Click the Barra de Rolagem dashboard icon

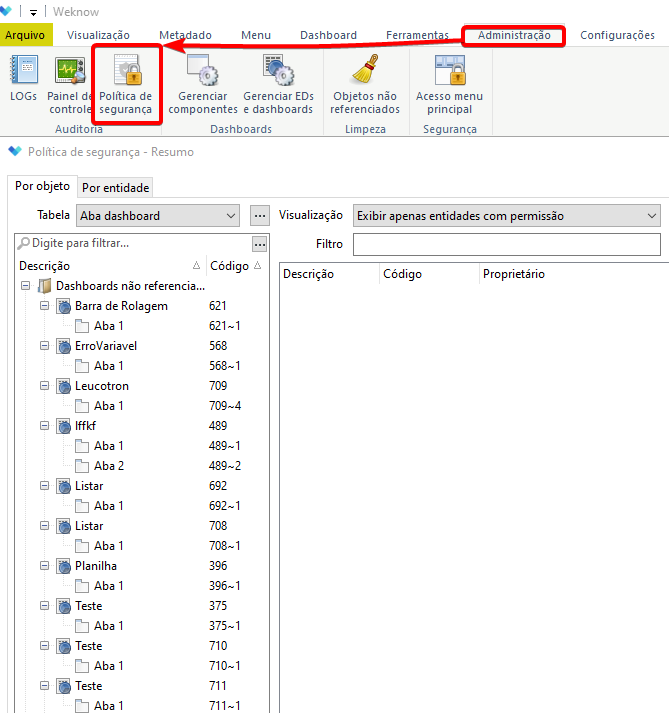[64, 306]
